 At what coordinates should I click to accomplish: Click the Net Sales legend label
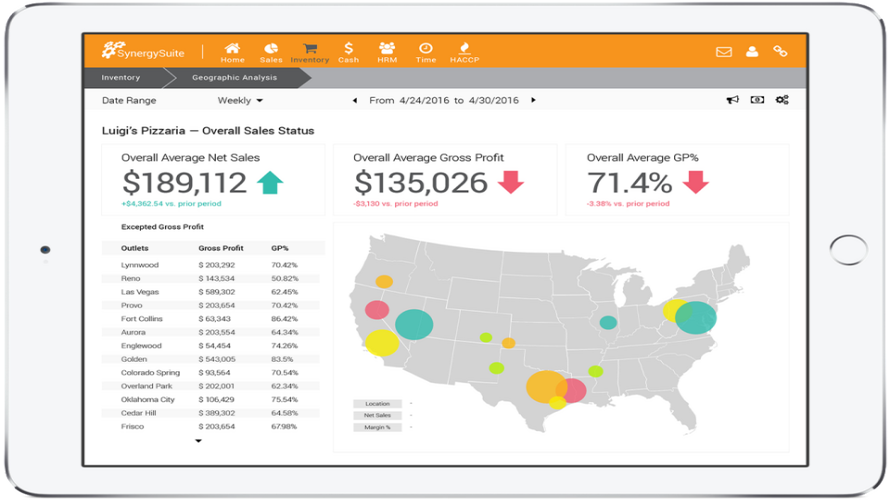pos(377,415)
